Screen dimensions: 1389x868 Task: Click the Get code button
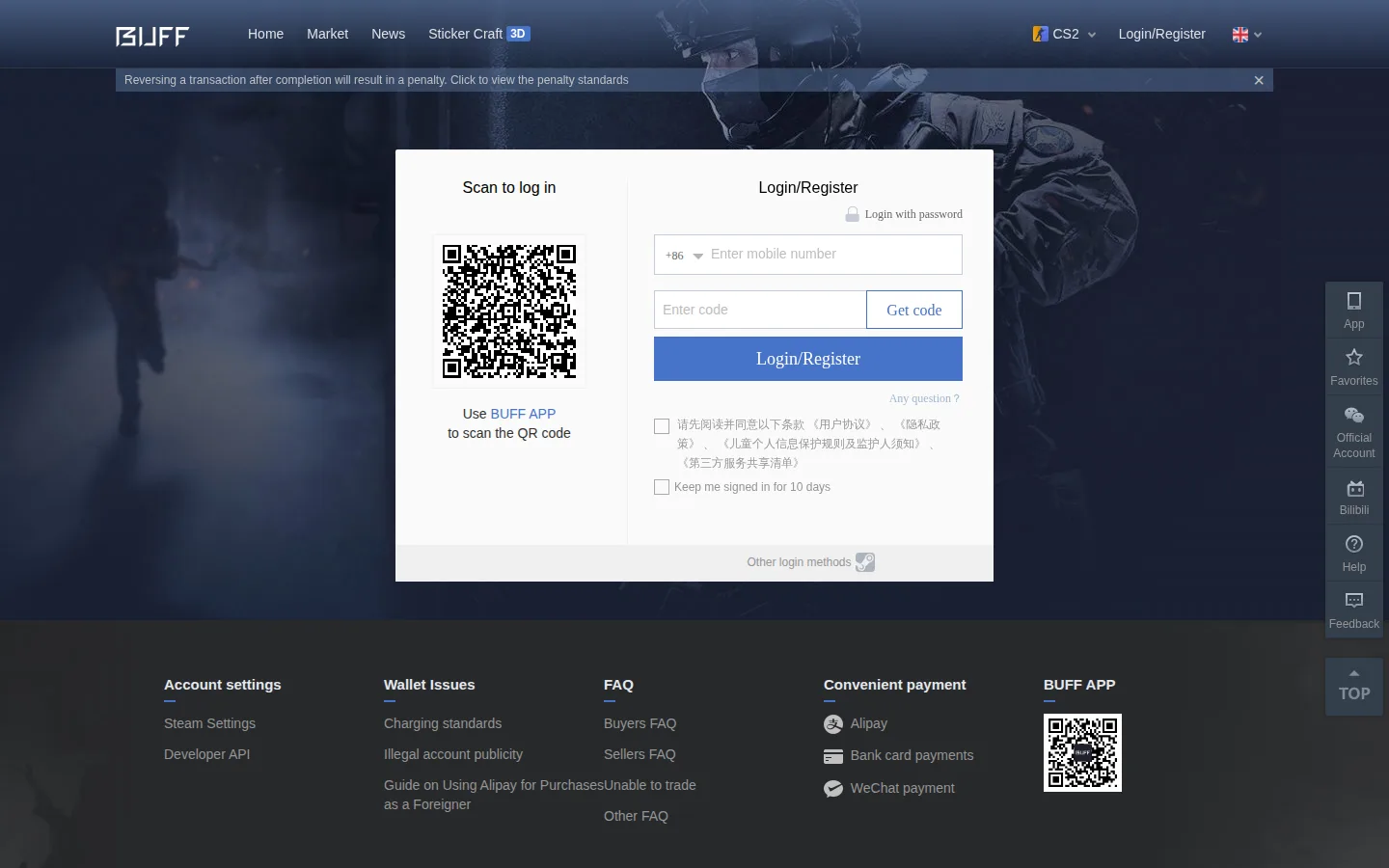click(914, 310)
